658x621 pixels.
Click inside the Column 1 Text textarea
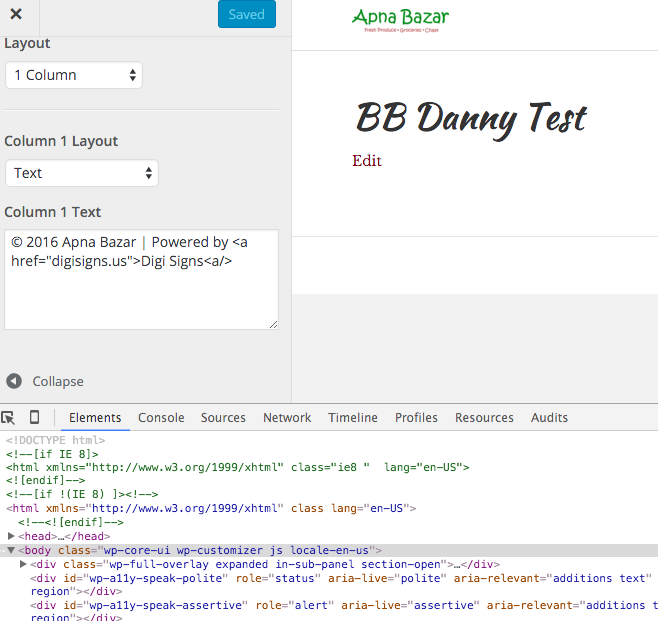[141, 279]
